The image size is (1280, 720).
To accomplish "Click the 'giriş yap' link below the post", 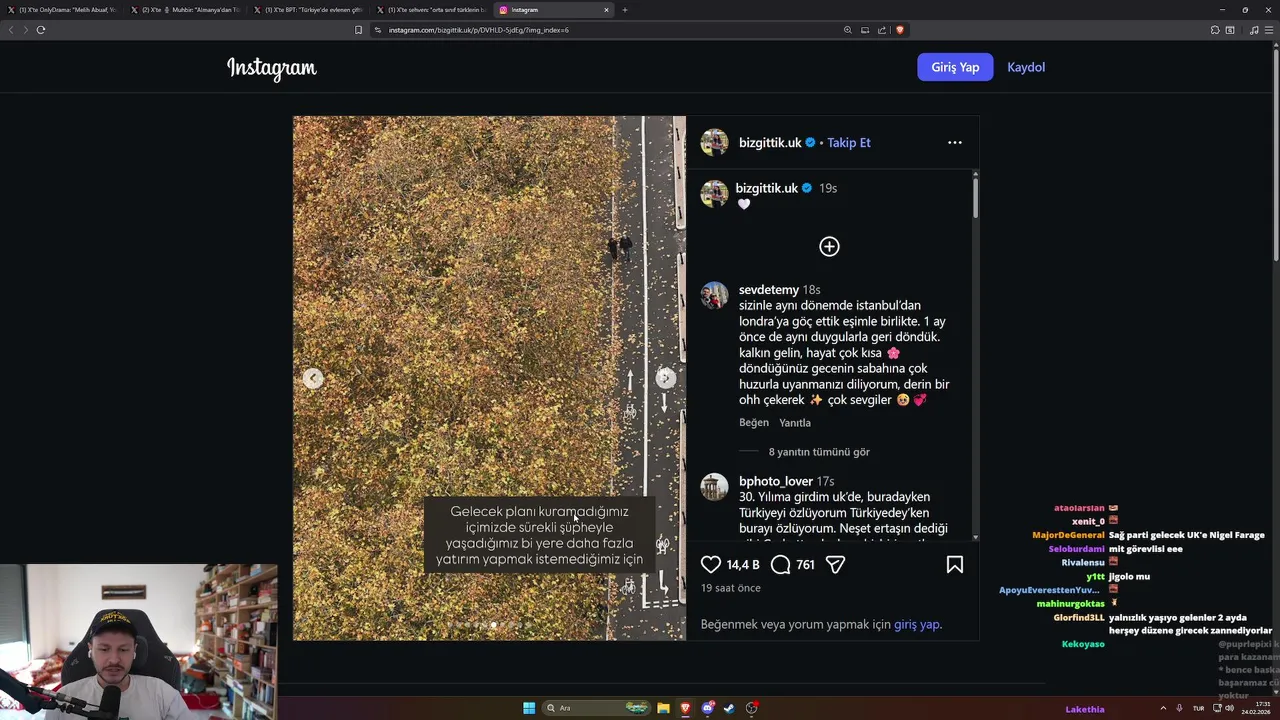I will pos(916,624).
